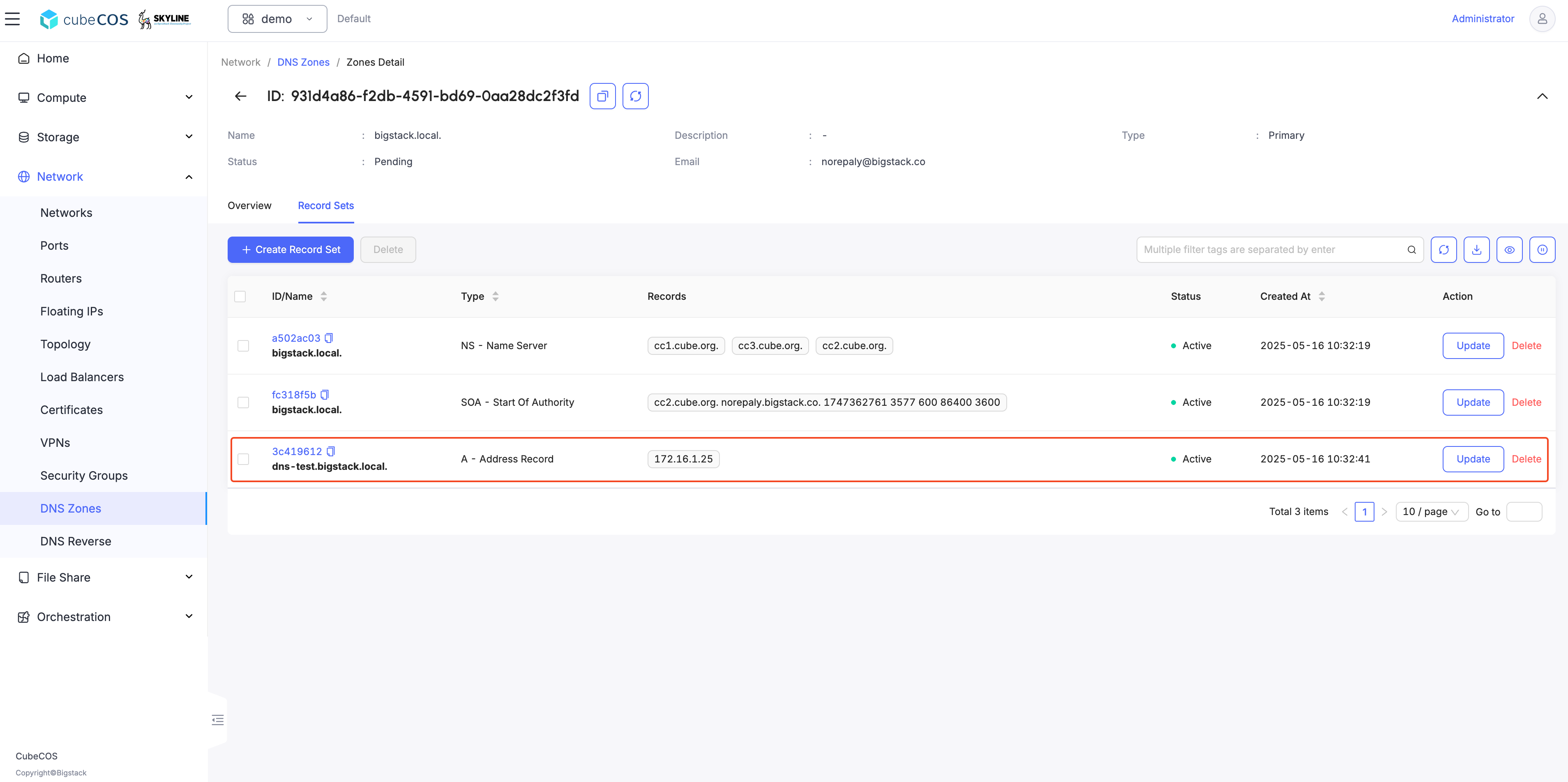1568x782 pixels.
Task: Open the demo project dropdown
Action: point(277,19)
